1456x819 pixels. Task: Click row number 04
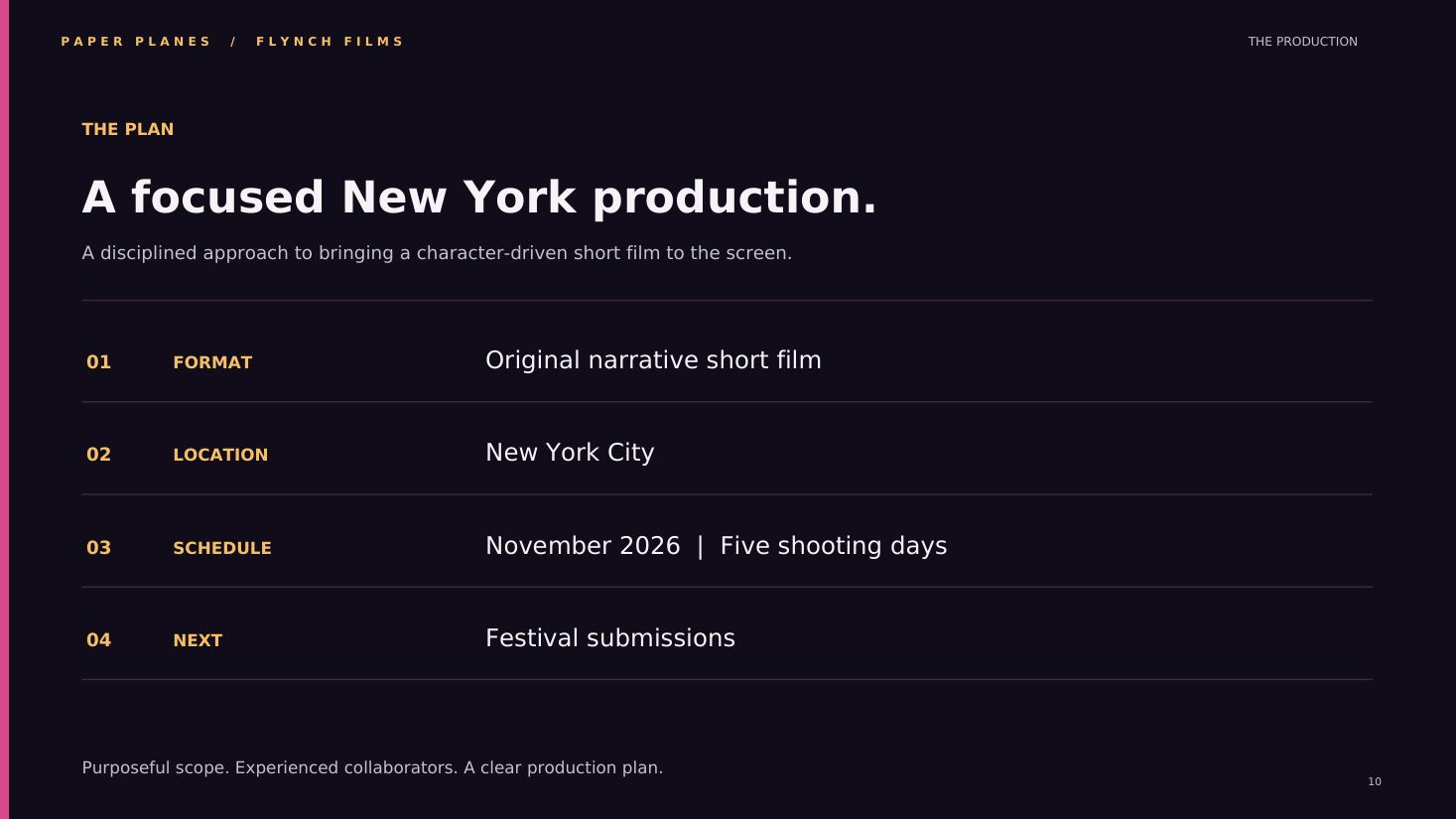pos(98,640)
